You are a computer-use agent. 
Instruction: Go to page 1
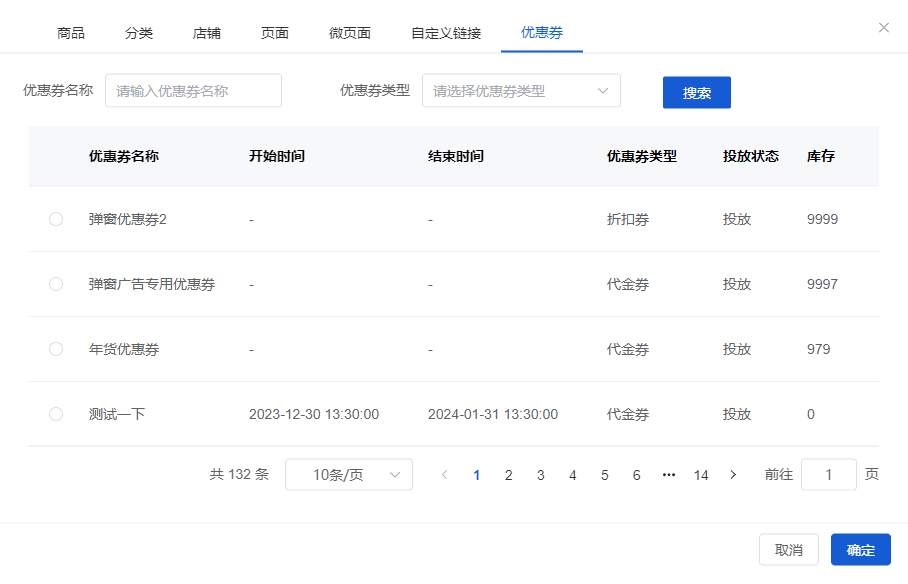[x=477, y=475]
